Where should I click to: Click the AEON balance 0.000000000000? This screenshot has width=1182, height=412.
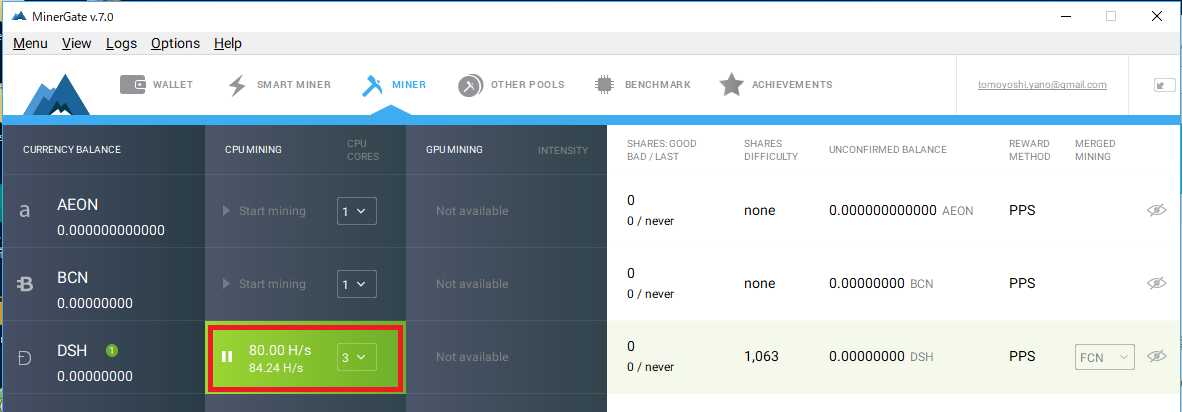(111, 230)
